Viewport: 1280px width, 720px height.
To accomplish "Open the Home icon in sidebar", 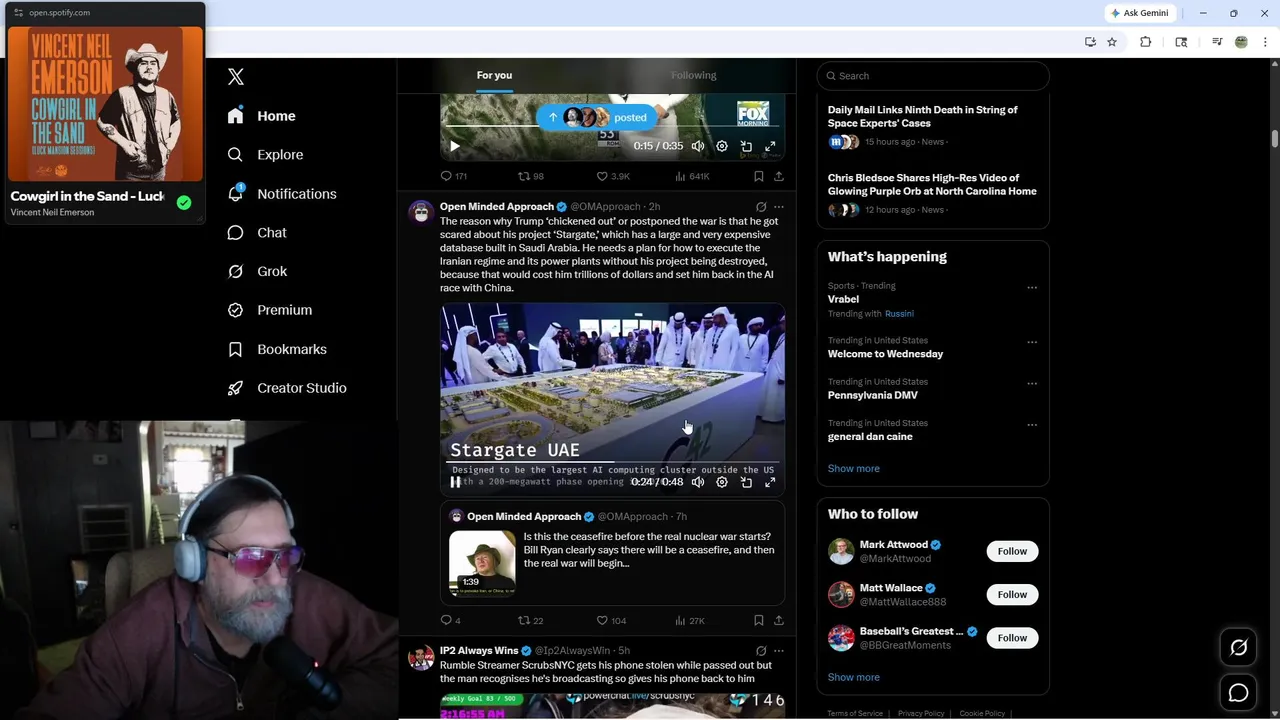I will 235,116.
